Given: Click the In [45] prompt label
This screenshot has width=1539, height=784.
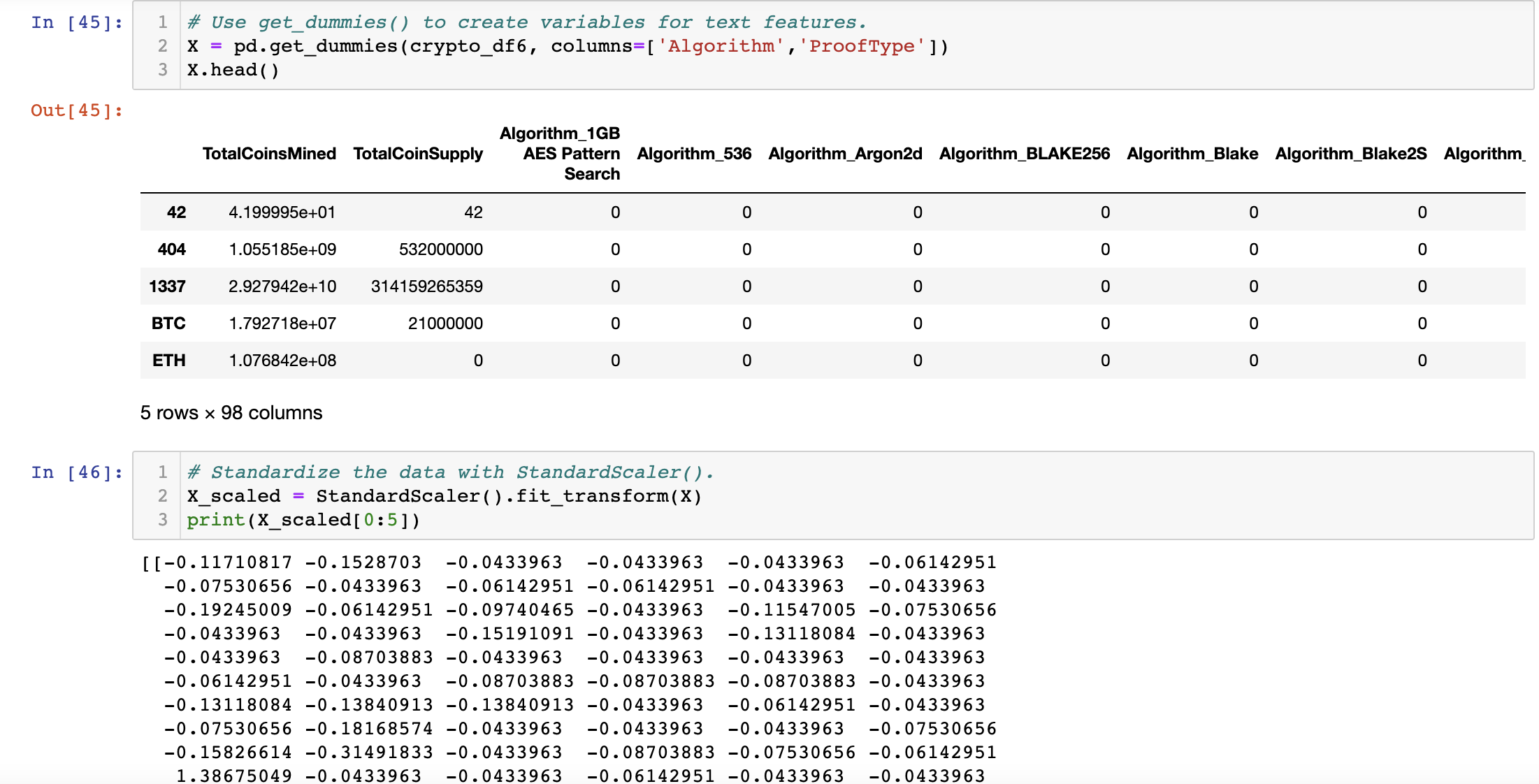Looking at the screenshot, I should tap(77, 22).
